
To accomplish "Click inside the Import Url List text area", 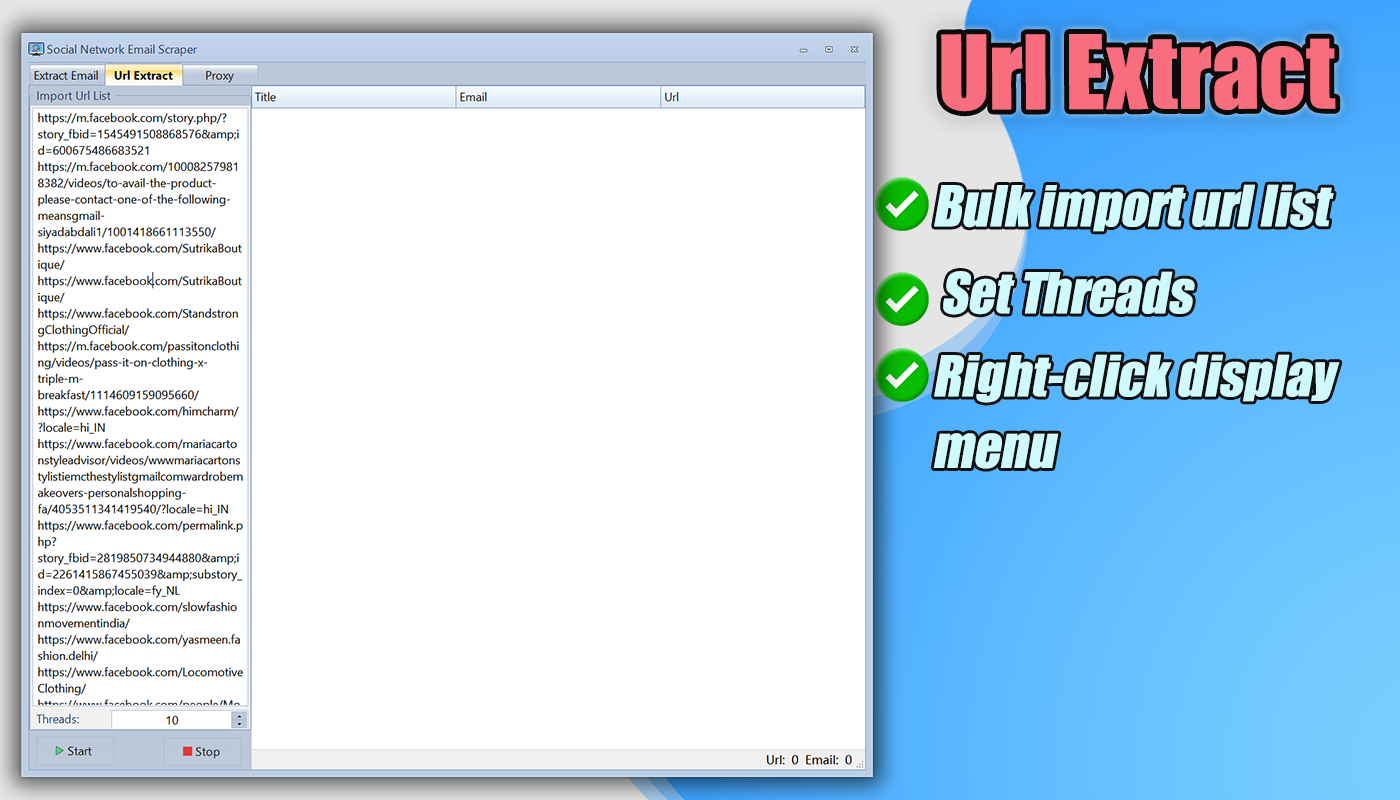I will point(140,400).
